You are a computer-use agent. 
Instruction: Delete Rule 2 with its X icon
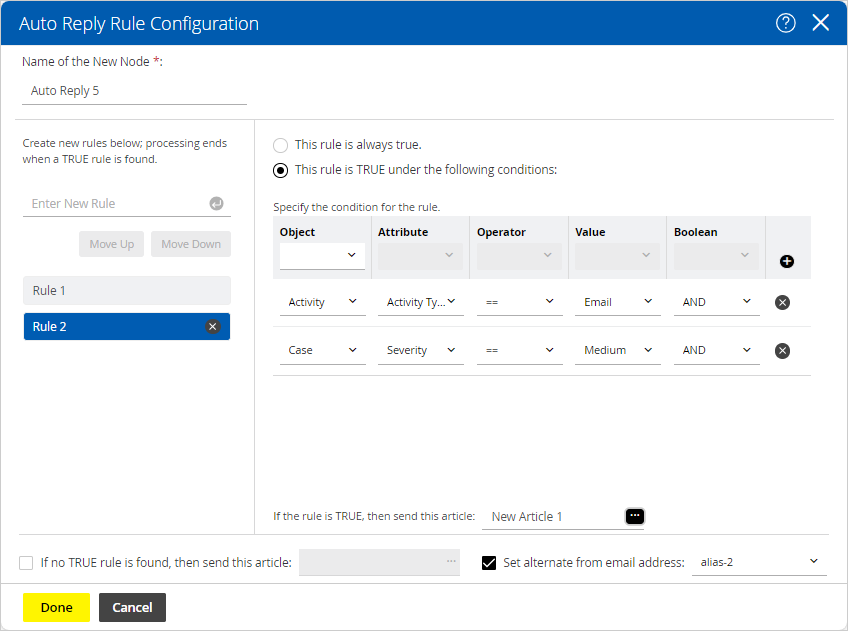213,327
